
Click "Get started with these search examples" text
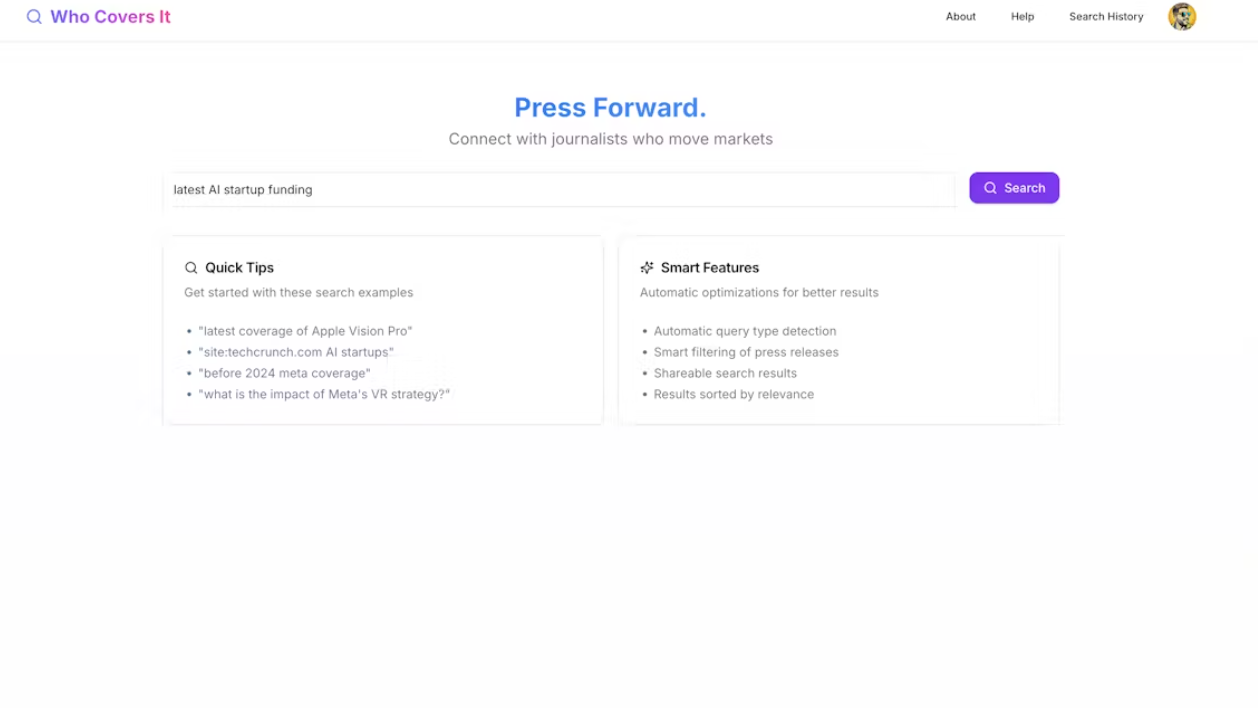(x=298, y=293)
